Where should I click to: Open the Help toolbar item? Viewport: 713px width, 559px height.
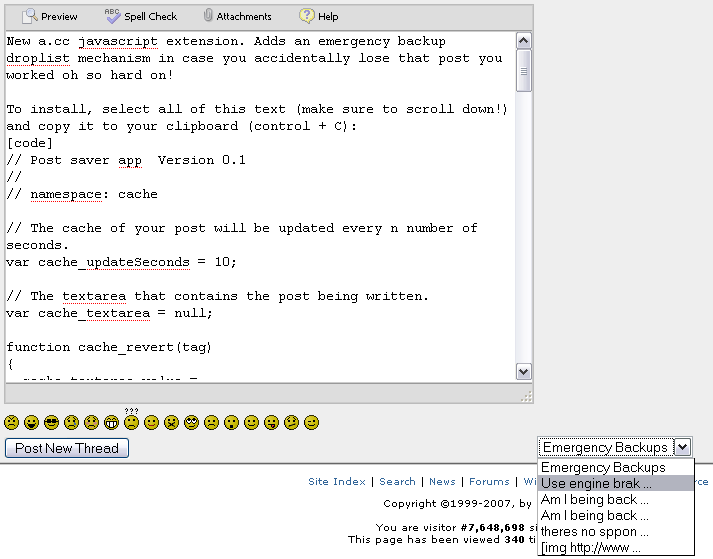pos(318,16)
